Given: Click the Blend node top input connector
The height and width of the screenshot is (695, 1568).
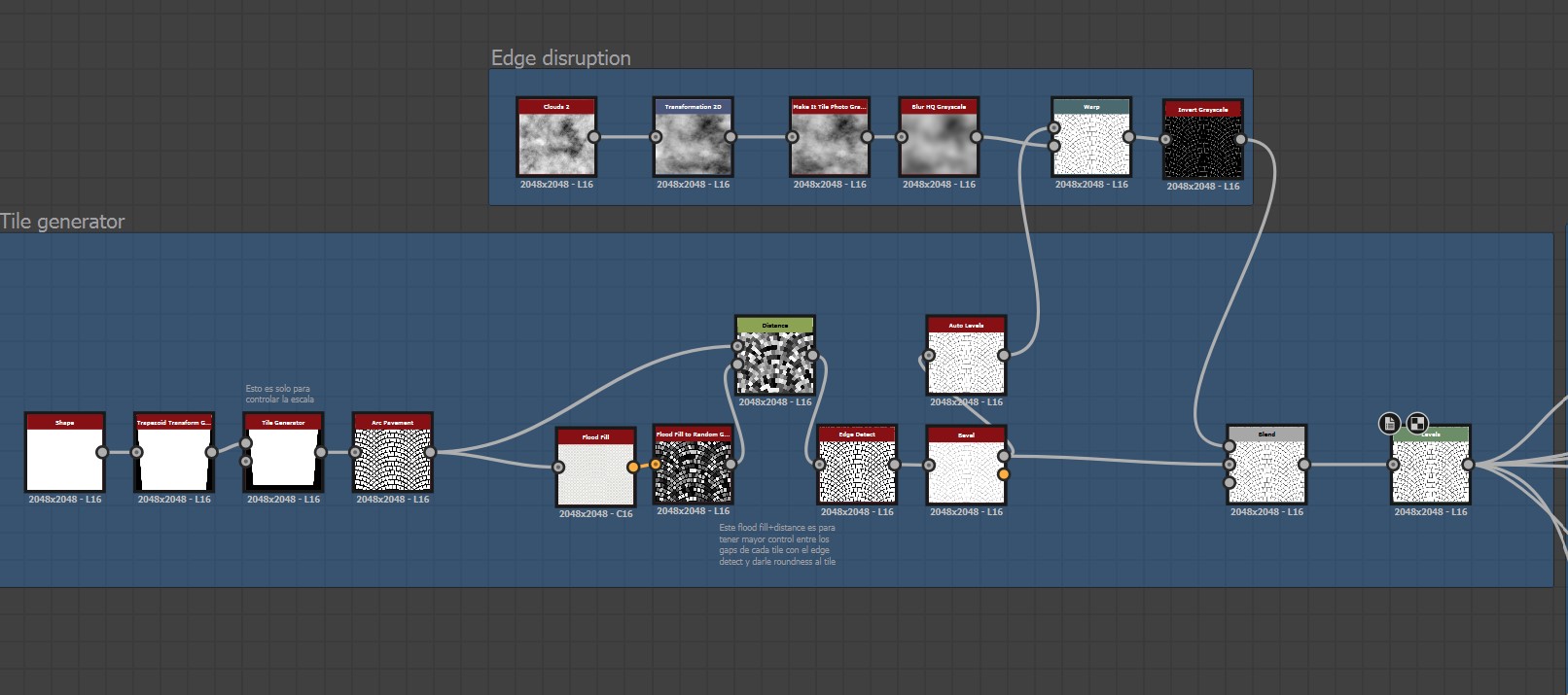Looking at the screenshot, I should [x=1229, y=447].
